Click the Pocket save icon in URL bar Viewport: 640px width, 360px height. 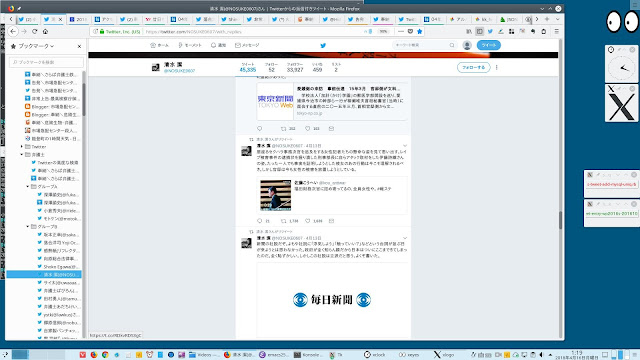[x=410, y=31]
